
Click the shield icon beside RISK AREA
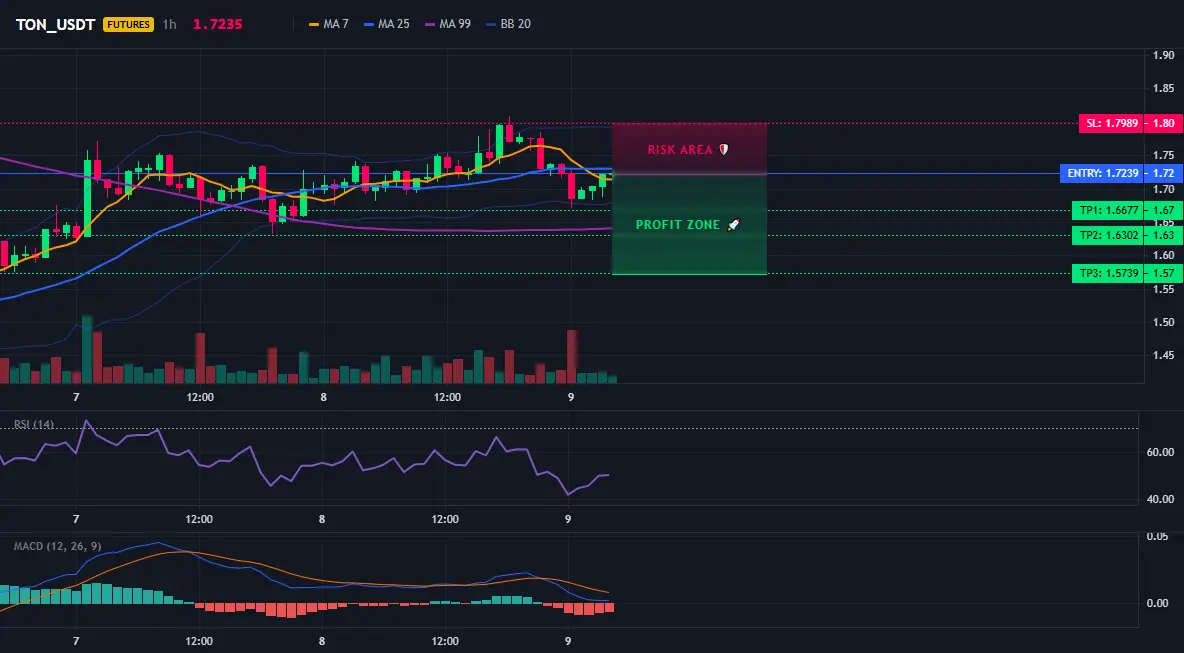click(723, 149)
